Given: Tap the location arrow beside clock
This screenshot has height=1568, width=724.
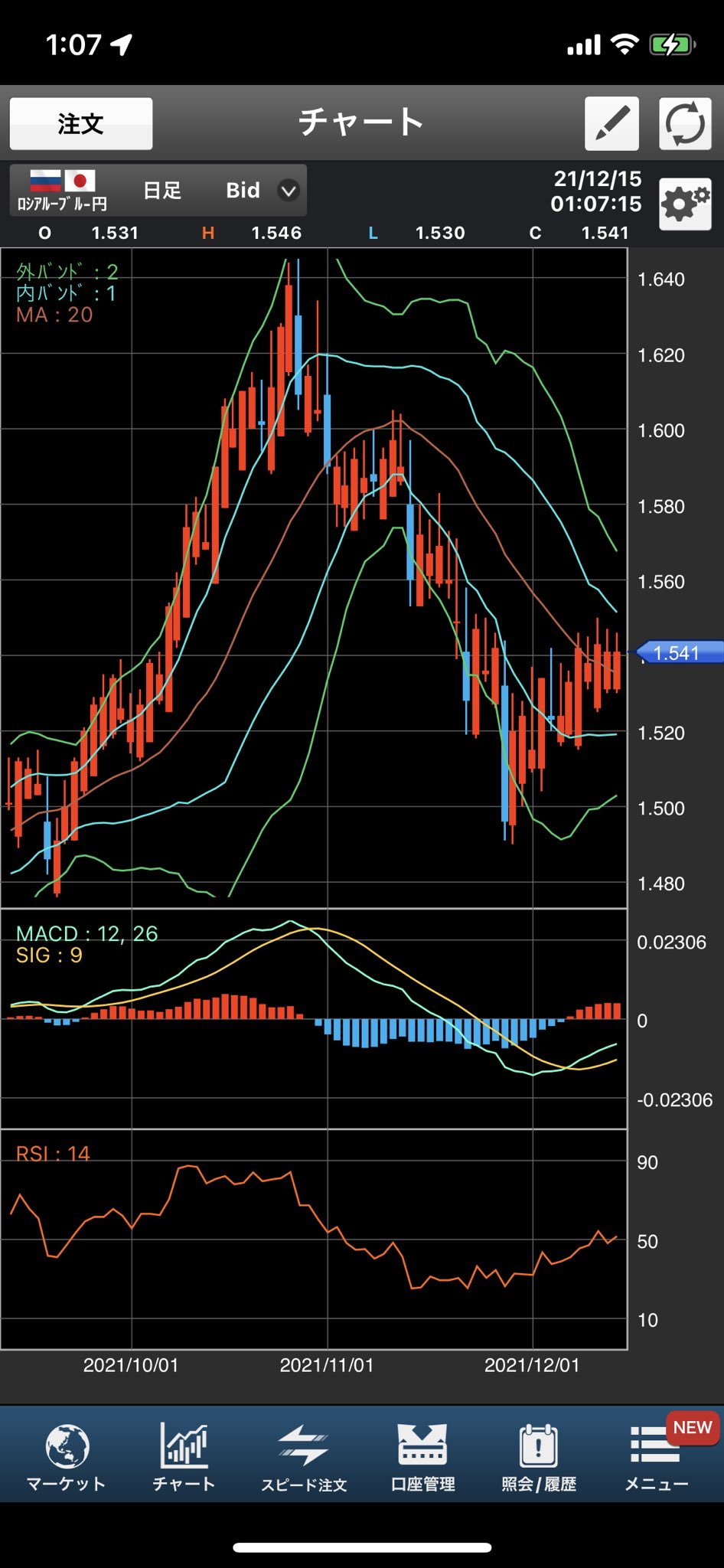Looking at the screenshot, I should [121, 44].
